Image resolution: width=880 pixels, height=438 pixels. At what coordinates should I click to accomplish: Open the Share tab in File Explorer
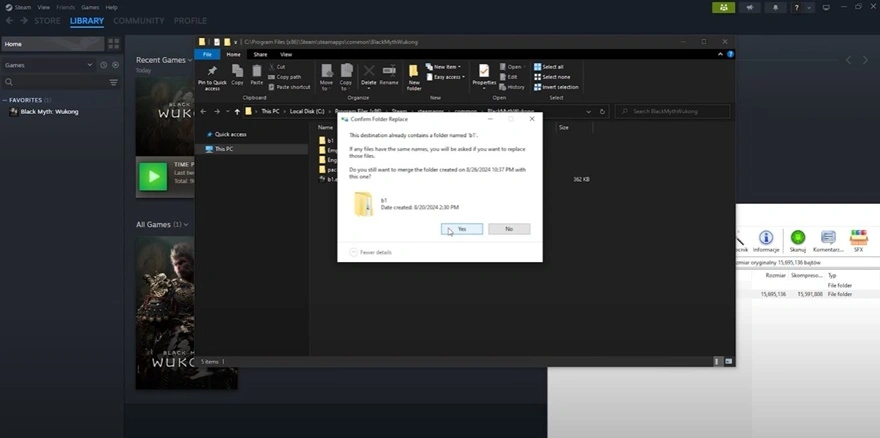click(259, 54)
